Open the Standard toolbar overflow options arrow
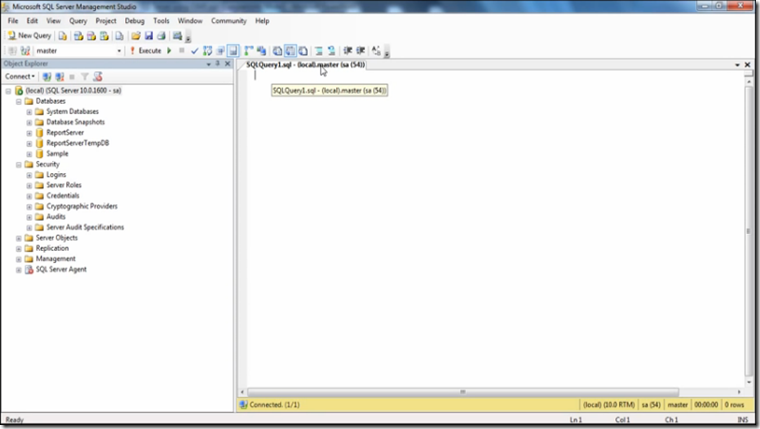This screenshot has height=429, width=760. 188,37
